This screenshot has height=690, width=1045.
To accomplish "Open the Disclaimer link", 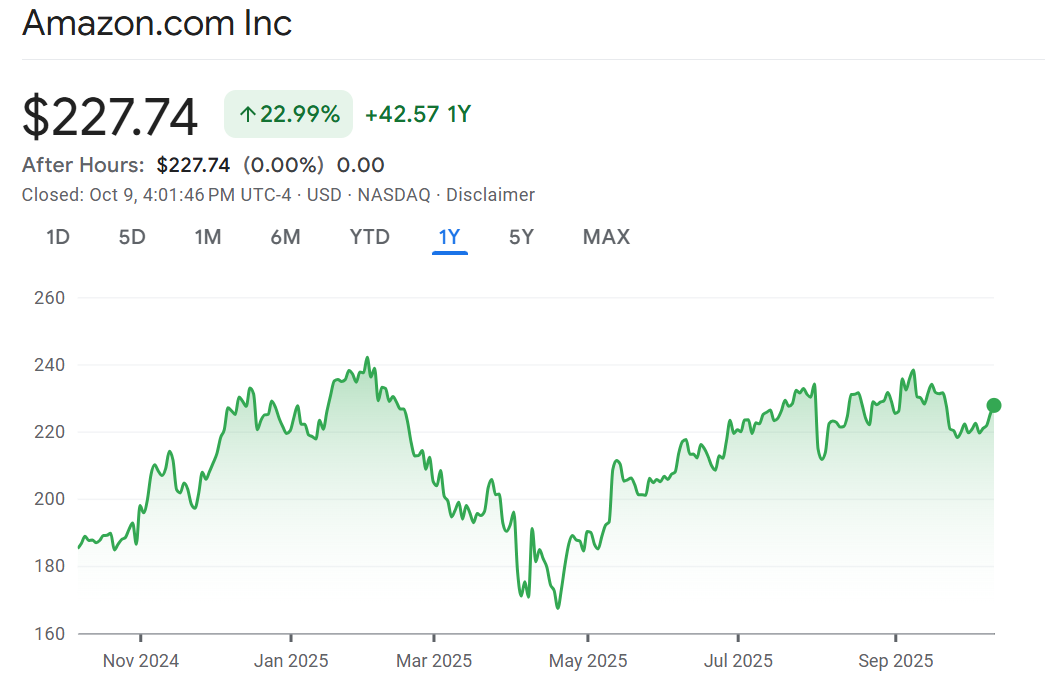I will [490, 195].
